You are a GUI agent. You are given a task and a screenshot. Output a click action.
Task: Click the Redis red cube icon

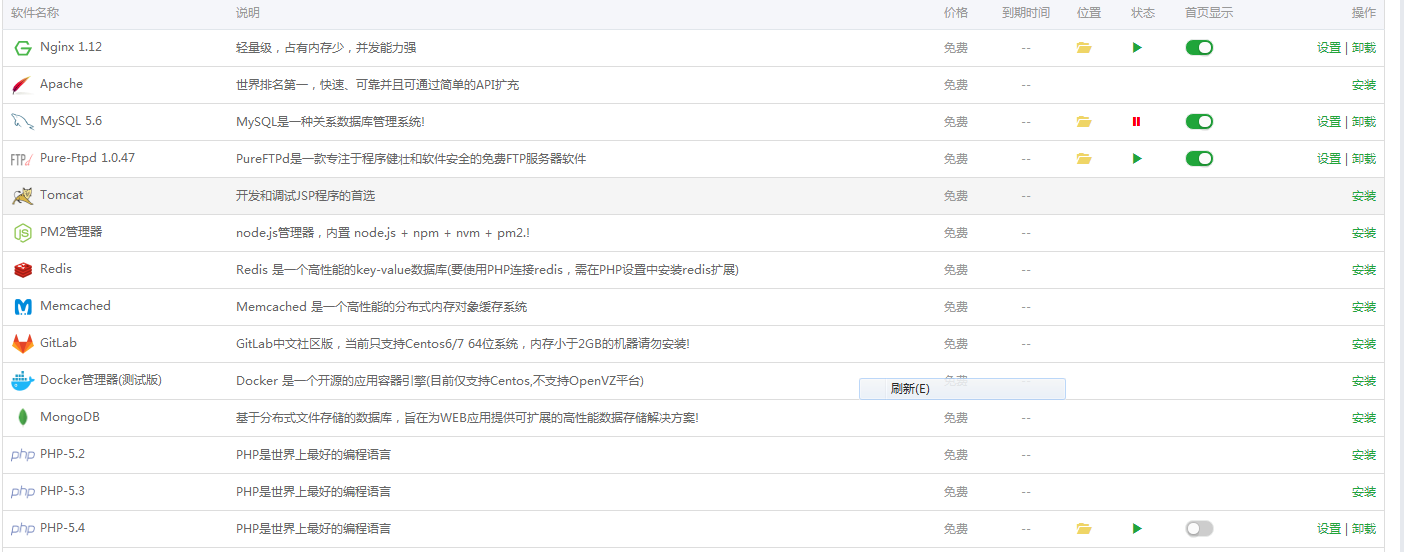[x=22, y=270]
